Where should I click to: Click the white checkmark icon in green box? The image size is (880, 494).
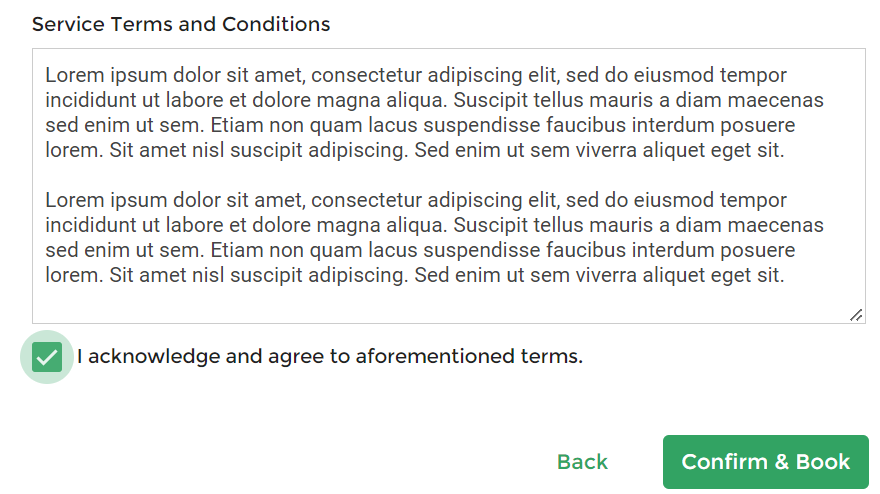point(47,357)
